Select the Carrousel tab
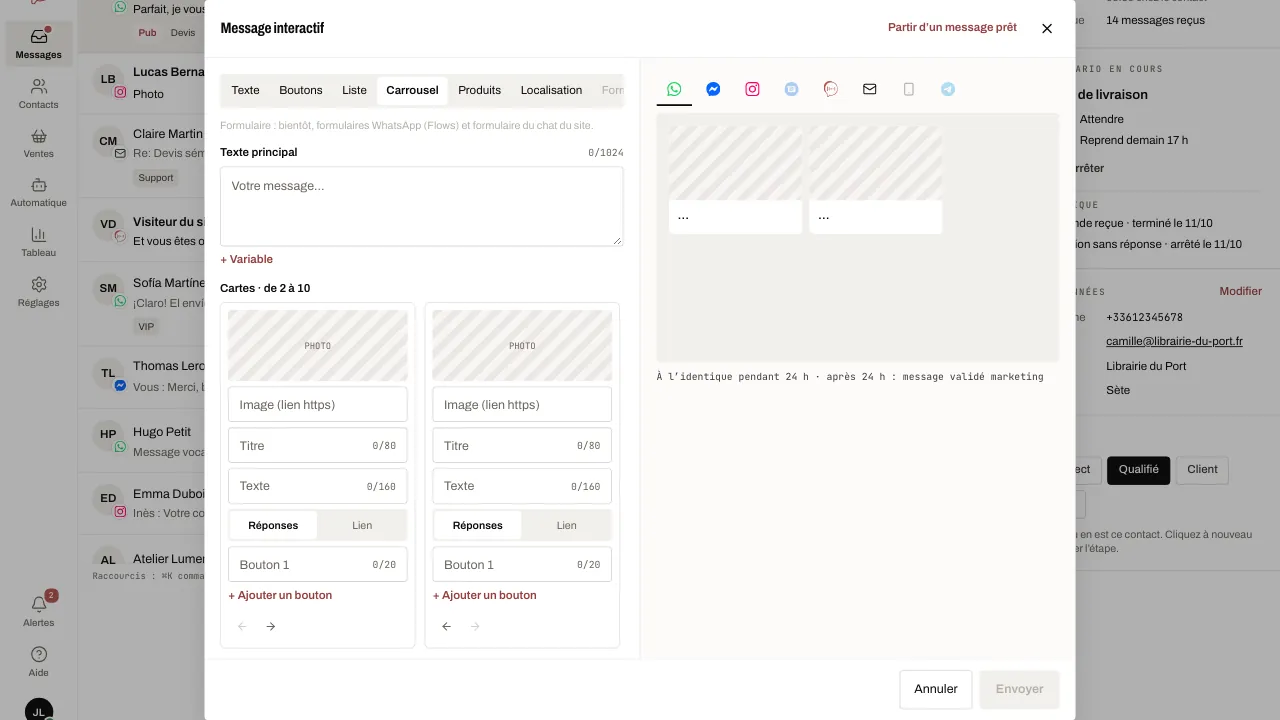The image size is (1280, 720). click(x=412, y=90)
